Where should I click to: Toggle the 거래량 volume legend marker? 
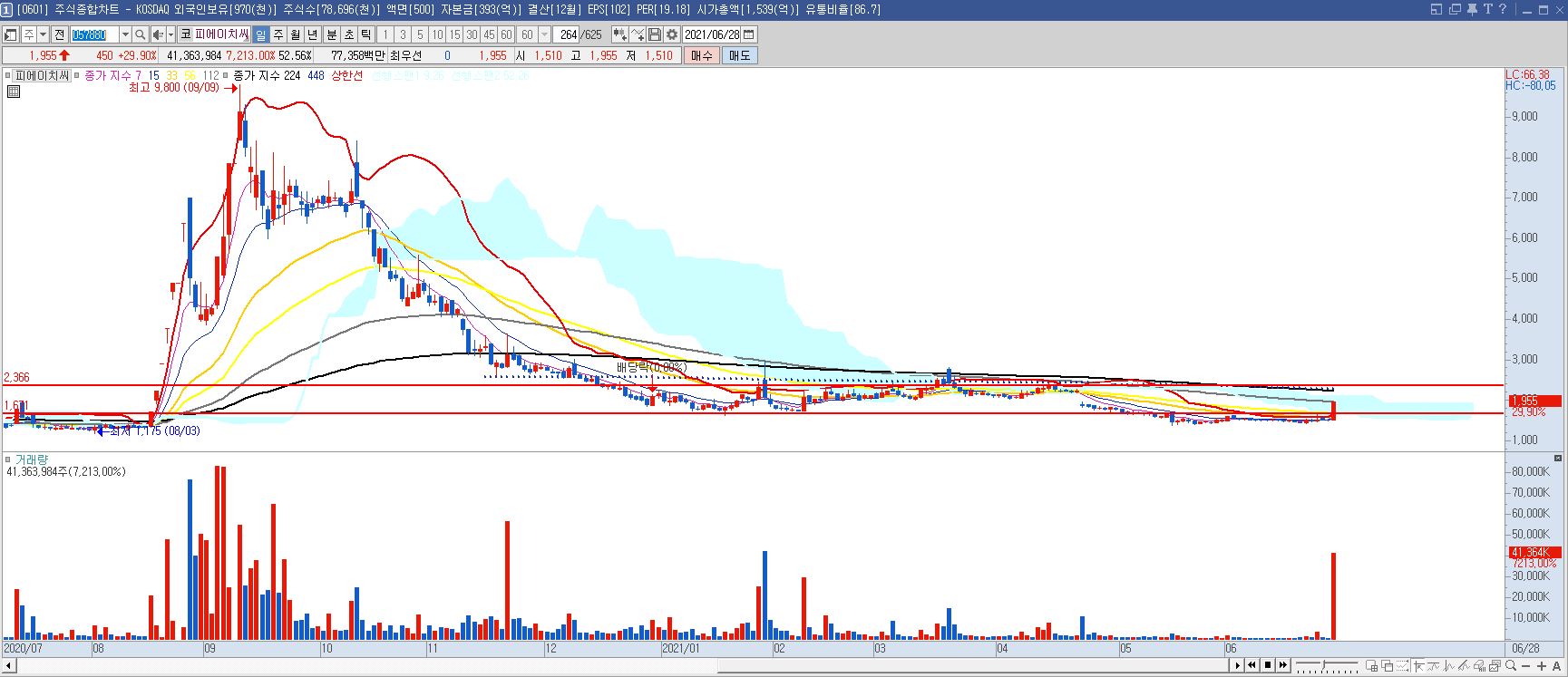[x=8, y=459]
